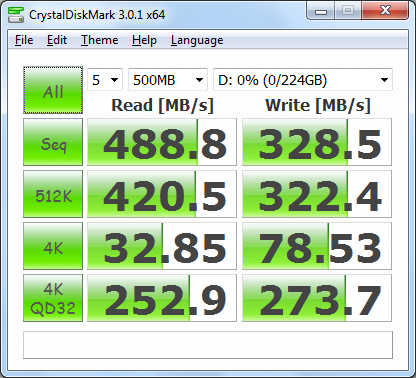
Task: Select the 4K write result 78.53
Action: click(x=317, y=246)
